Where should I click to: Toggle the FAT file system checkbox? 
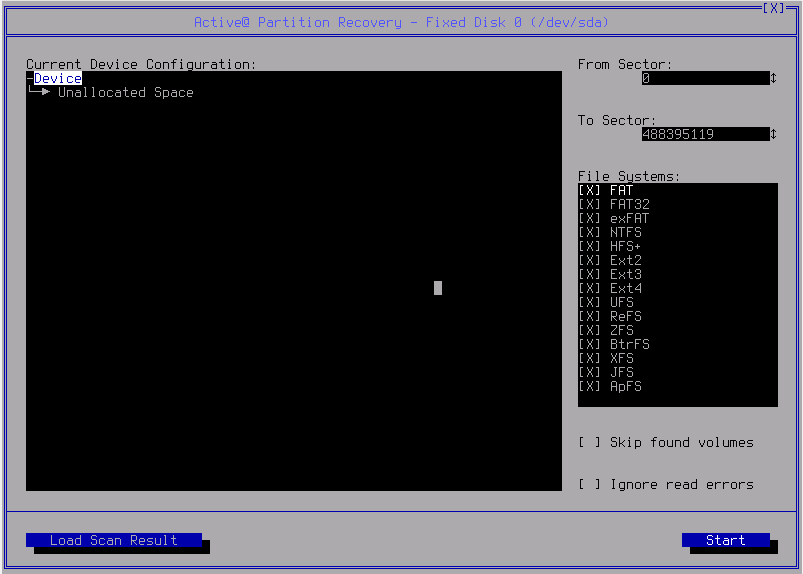tap(589, 190)
